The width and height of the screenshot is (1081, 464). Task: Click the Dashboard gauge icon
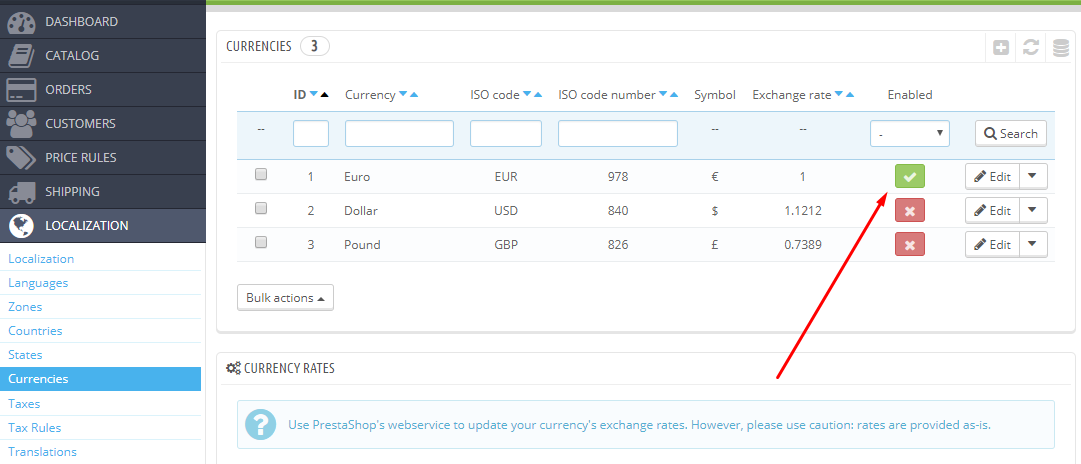tap(21, 22)
